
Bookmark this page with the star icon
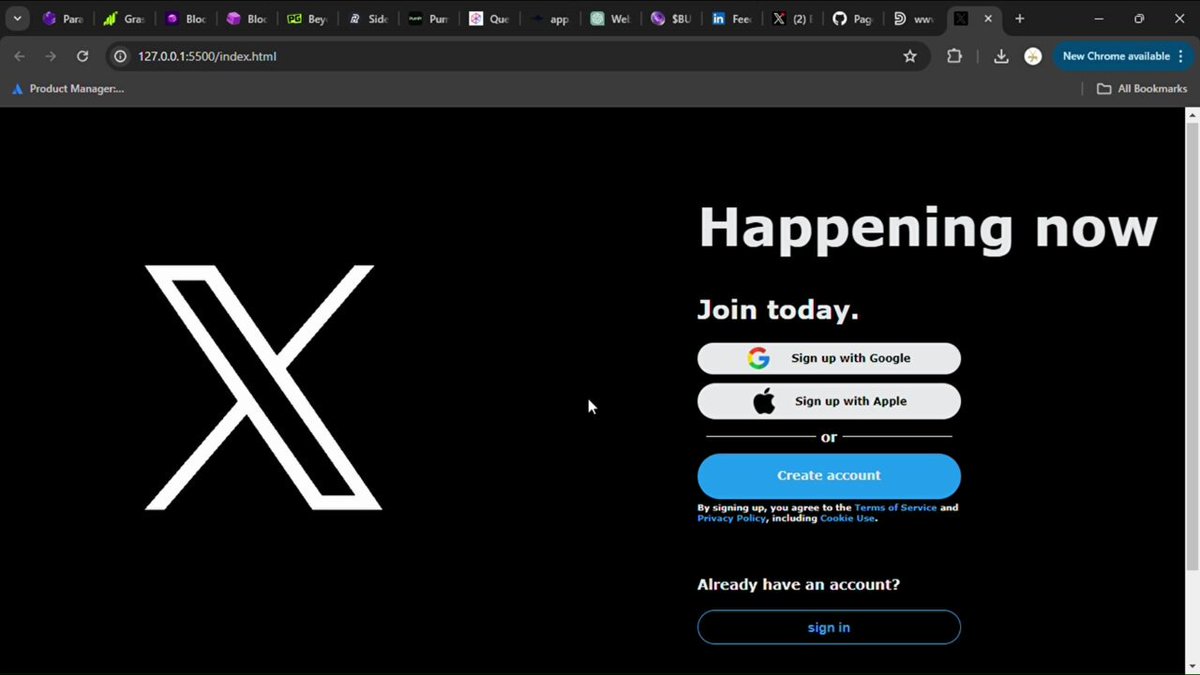(x=910, y=56)
